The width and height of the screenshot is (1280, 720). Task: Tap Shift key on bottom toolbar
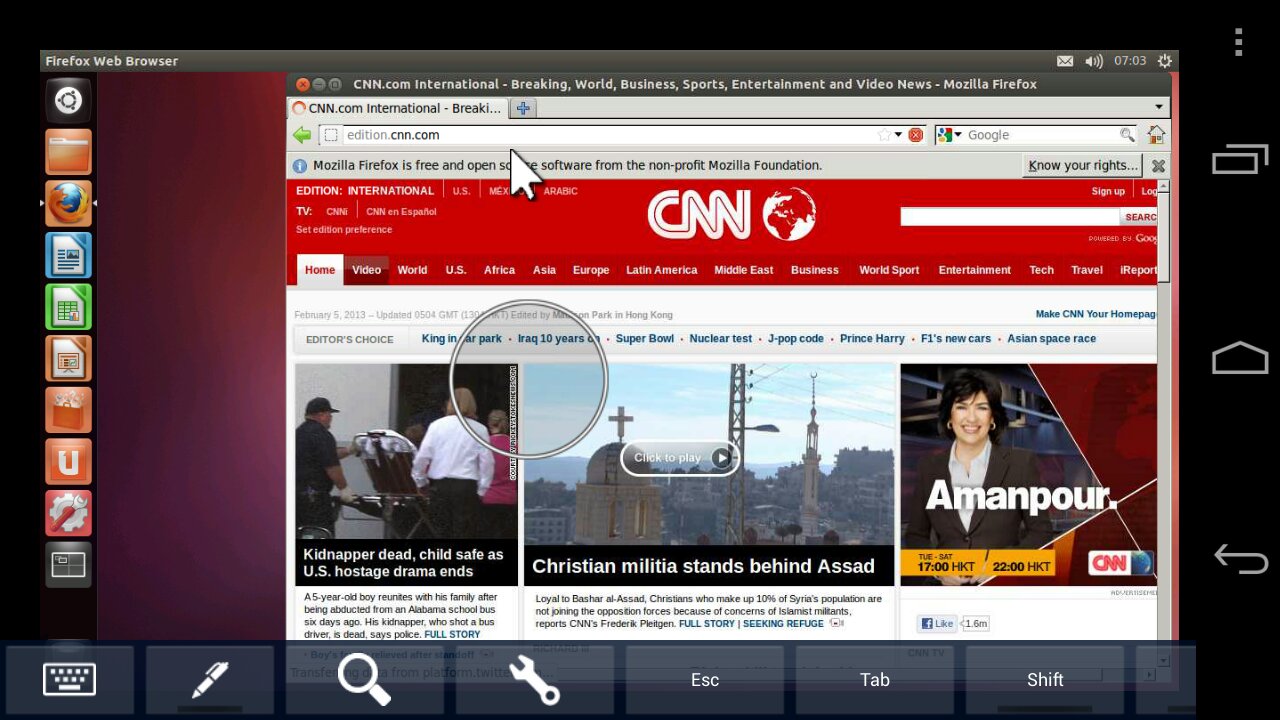tap(1045, 680)
